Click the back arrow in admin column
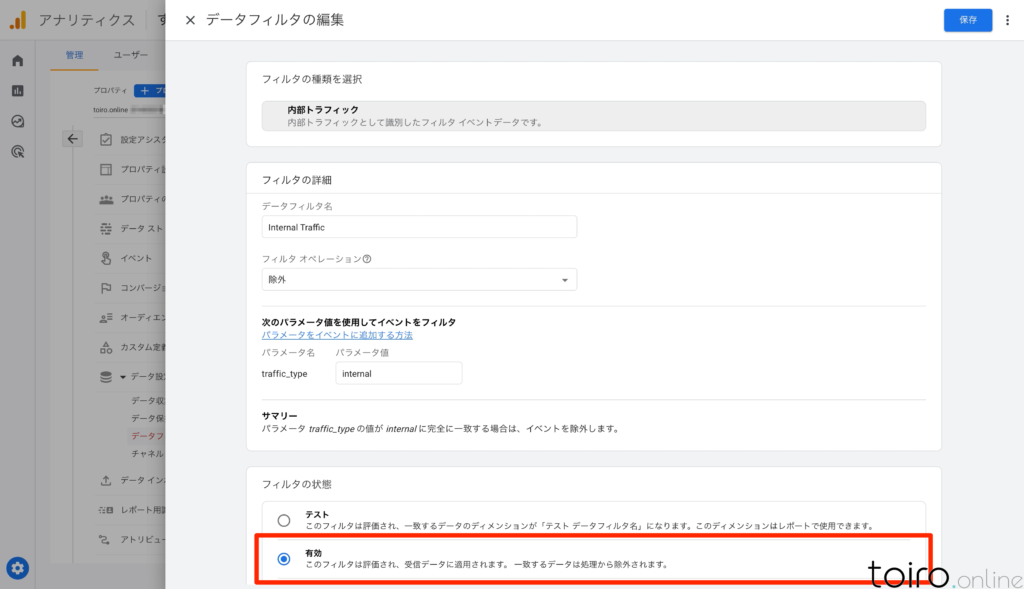Screen dimensions: 1024x589 coord(72,139)
